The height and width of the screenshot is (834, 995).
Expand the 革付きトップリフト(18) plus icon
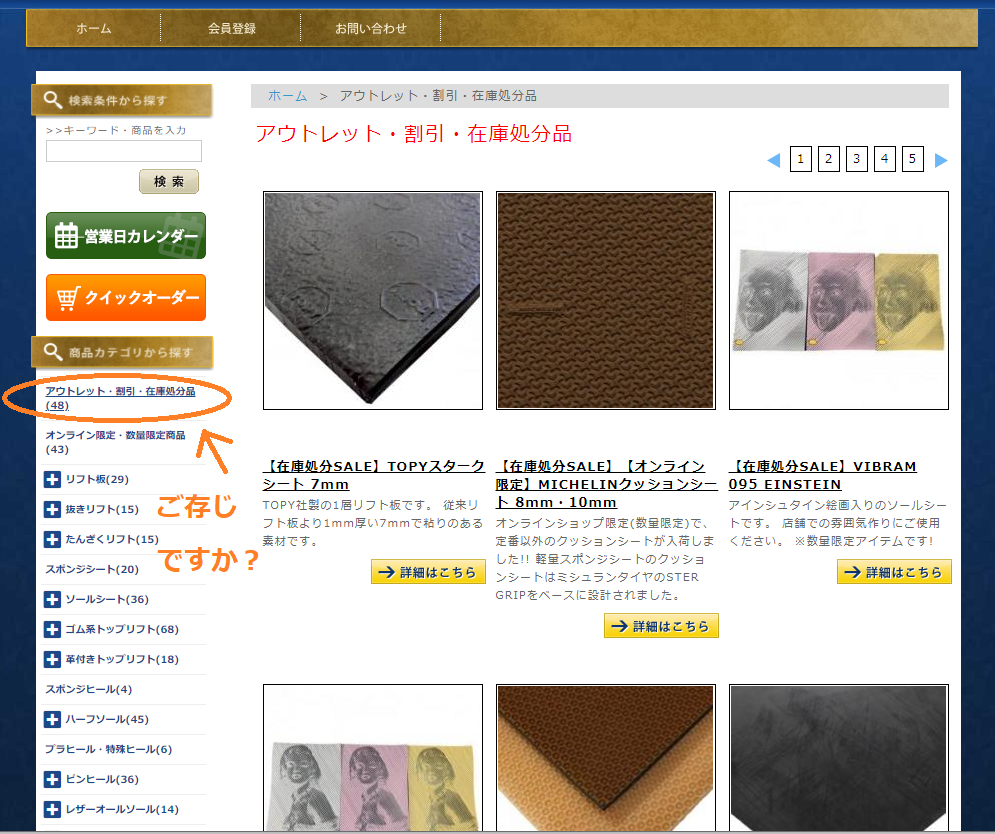pyautogui.click(x=52, y=659)
